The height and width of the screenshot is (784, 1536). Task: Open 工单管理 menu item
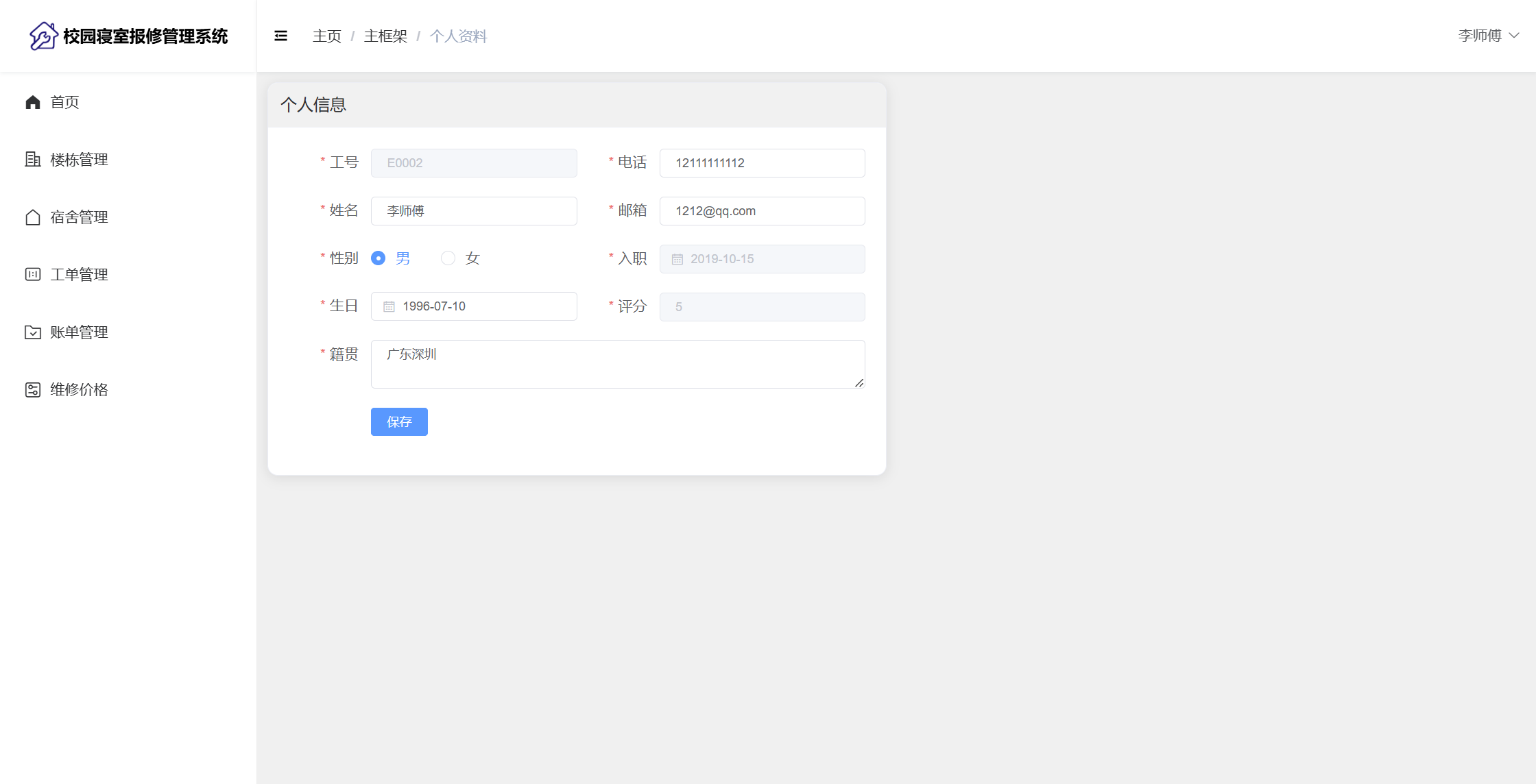point(79,275)
